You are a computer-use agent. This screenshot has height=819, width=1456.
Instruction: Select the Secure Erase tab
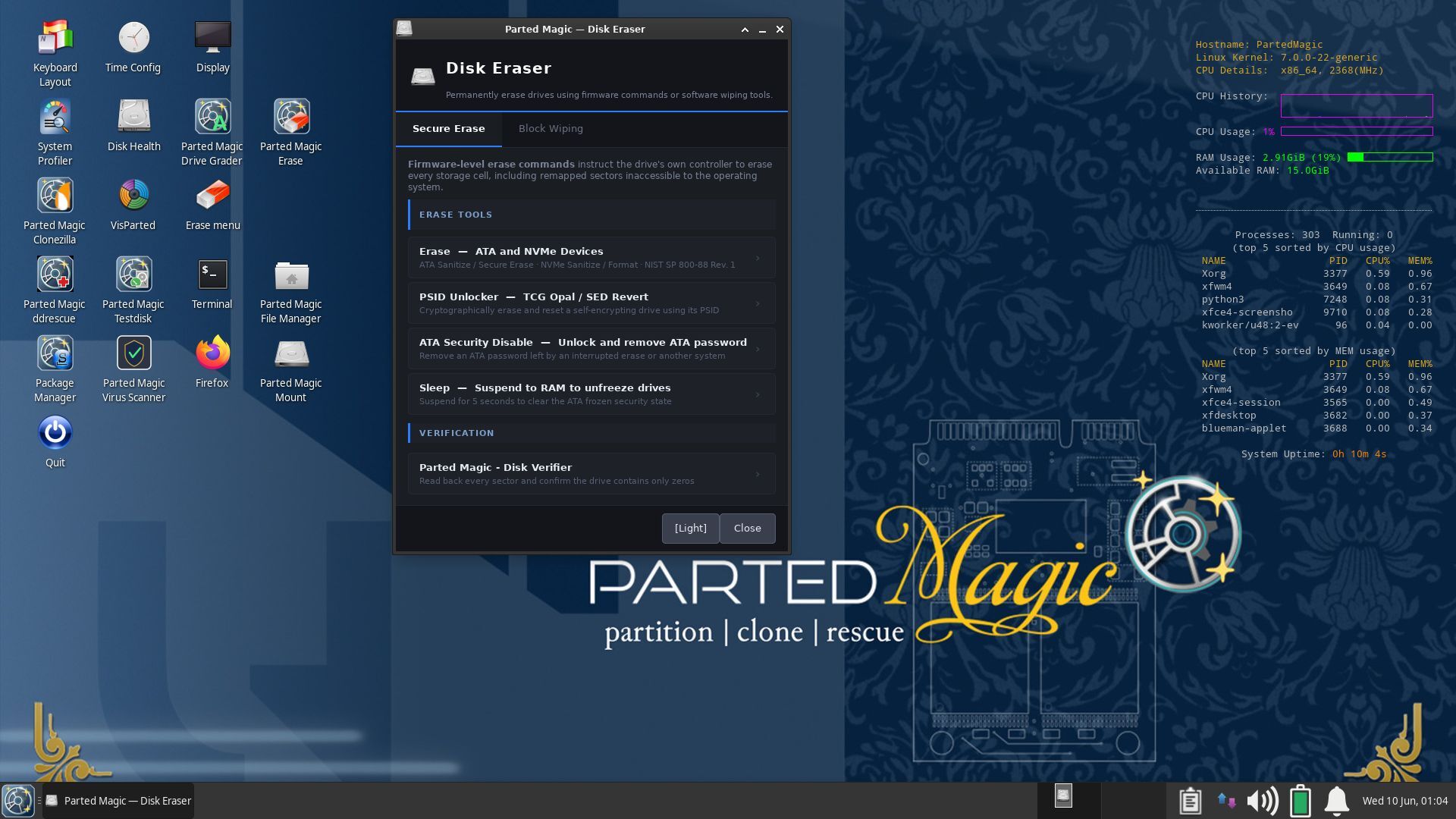click(x=448, y=129)
